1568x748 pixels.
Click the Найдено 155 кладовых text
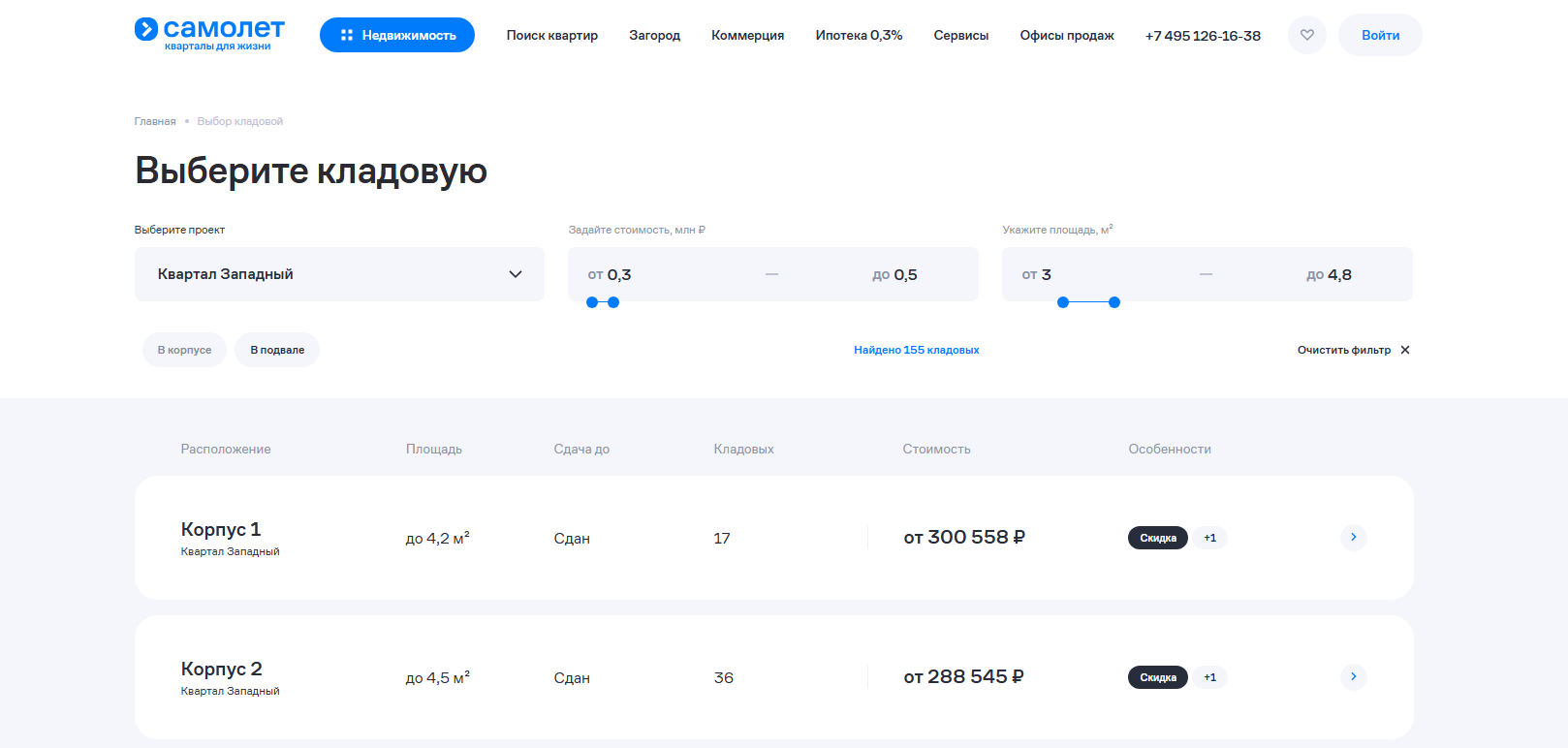pos(917,350)
